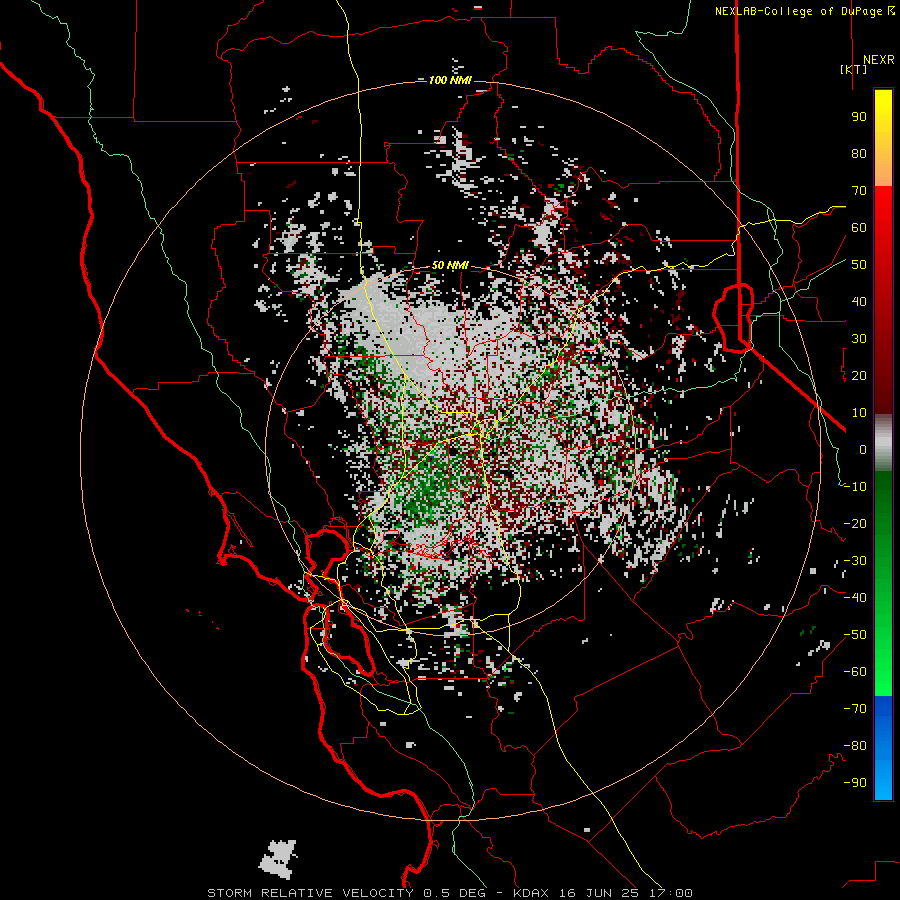Click the 30 value on velocity scale
Screen dimensions: 900x900
point(859,339)
